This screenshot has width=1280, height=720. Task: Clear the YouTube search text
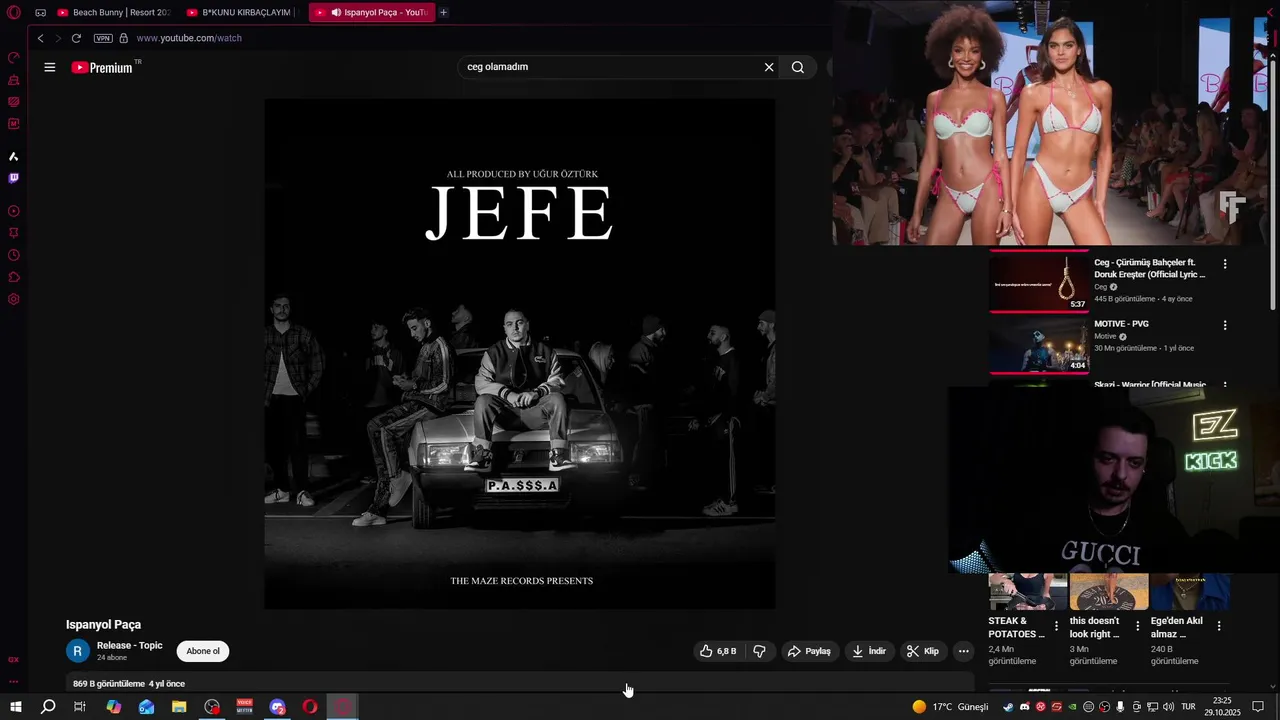tap(769, 67)
